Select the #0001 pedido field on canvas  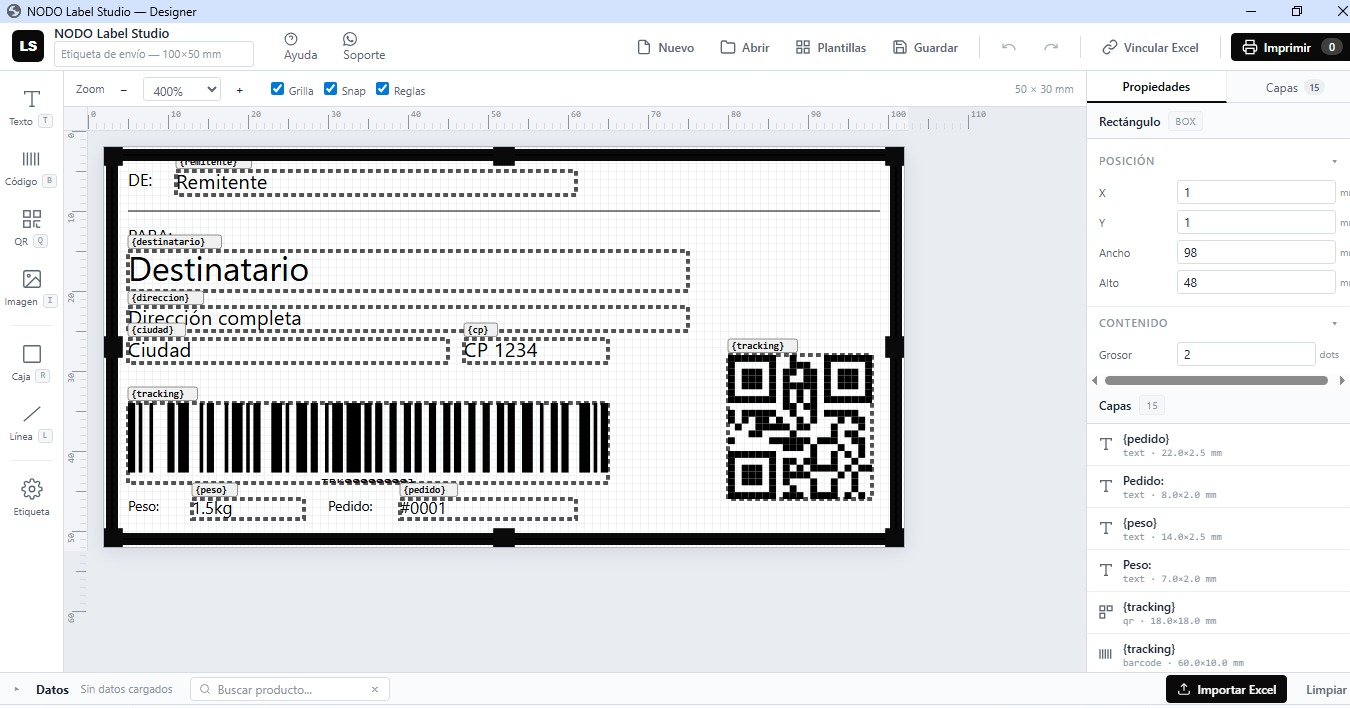point(488,508)
